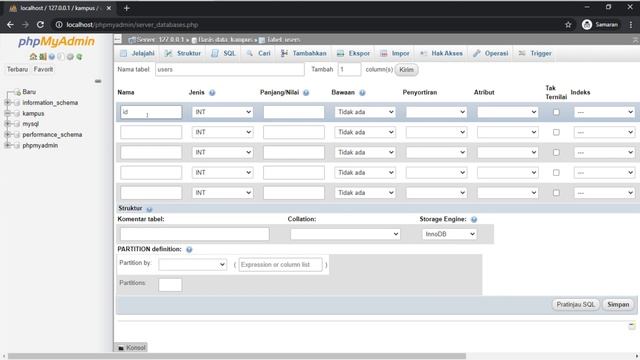Open phpMyAdmin home icon in sidebar
Viewport: 640px width, 360px height.
click(33, 57)
